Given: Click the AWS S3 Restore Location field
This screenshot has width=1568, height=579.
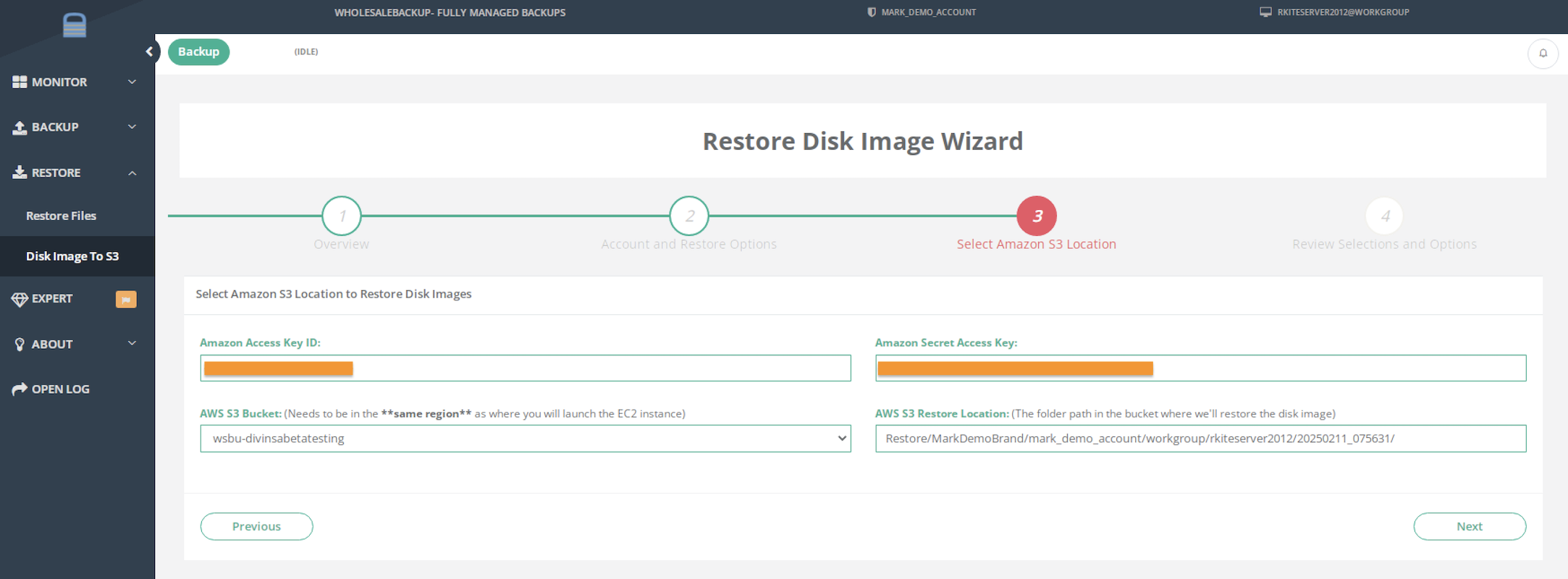Looking at the screenshot, I should (1200, 439).
